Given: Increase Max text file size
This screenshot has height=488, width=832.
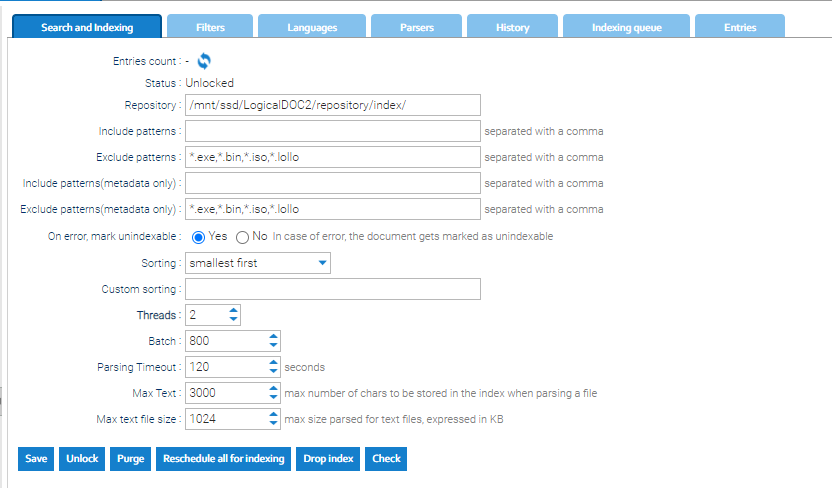Looking at the screenshot, I should point(273,414).
